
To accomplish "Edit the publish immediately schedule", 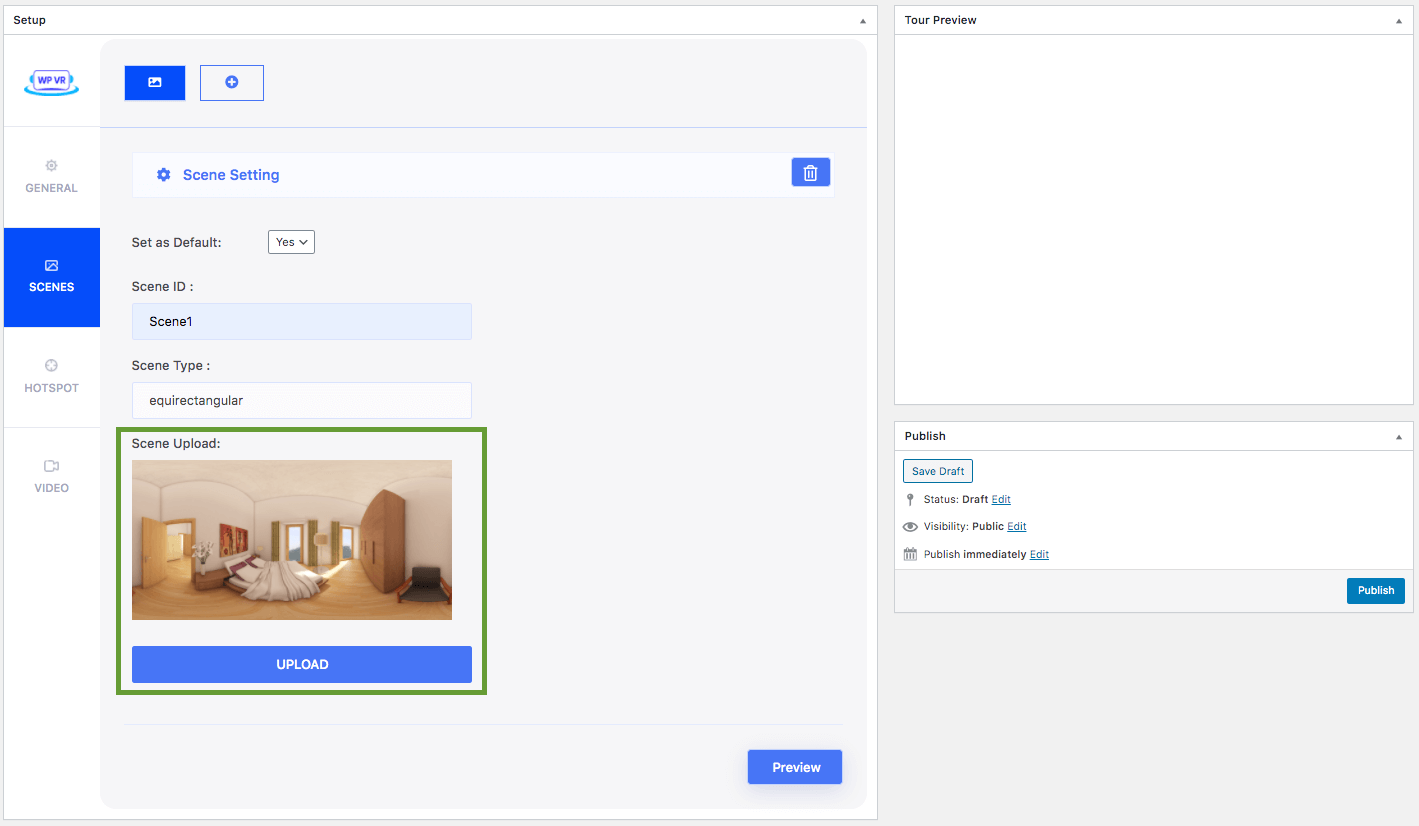I will (x=1040, y=554).
